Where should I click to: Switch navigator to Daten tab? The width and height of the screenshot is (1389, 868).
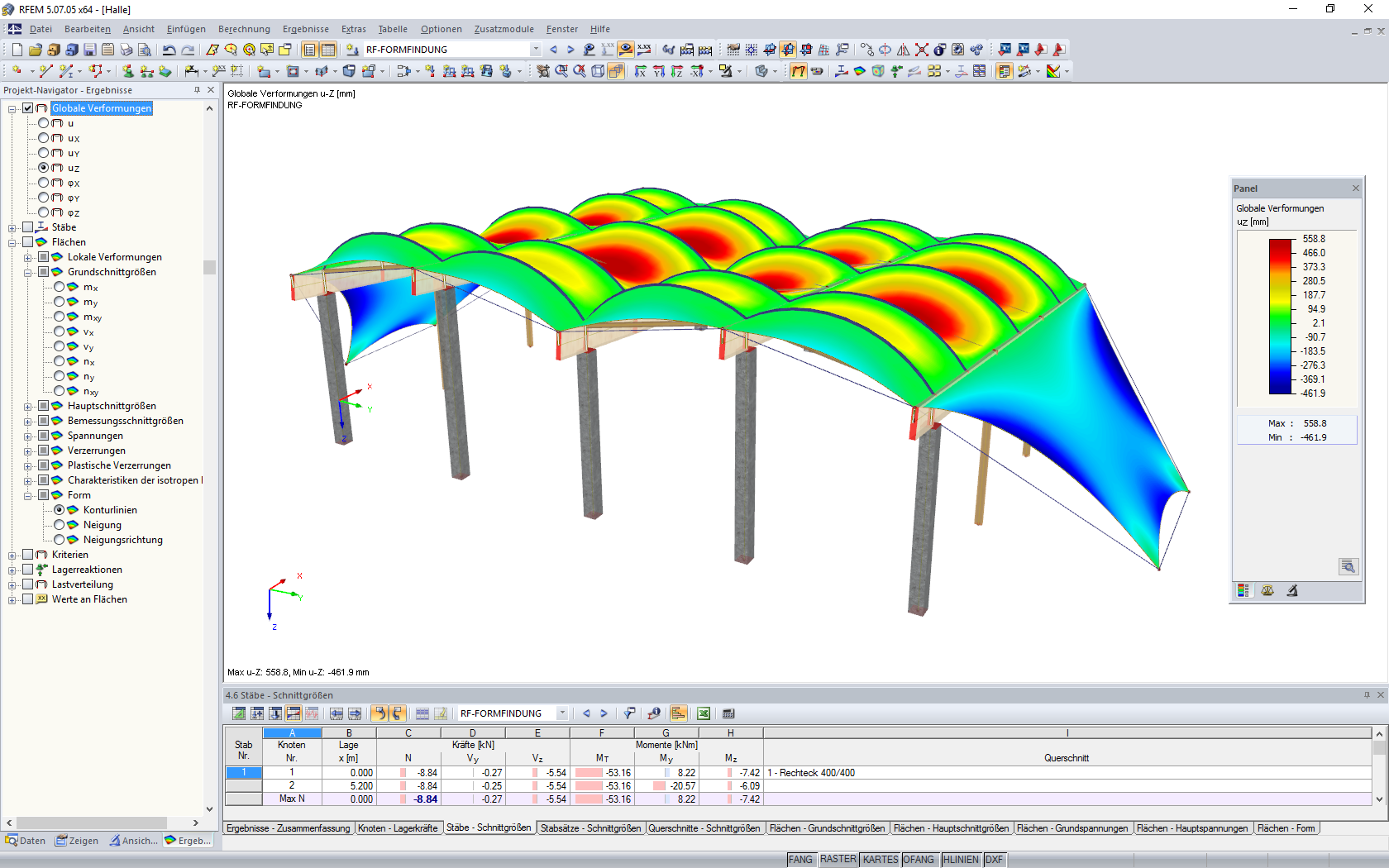coord(26,841)
